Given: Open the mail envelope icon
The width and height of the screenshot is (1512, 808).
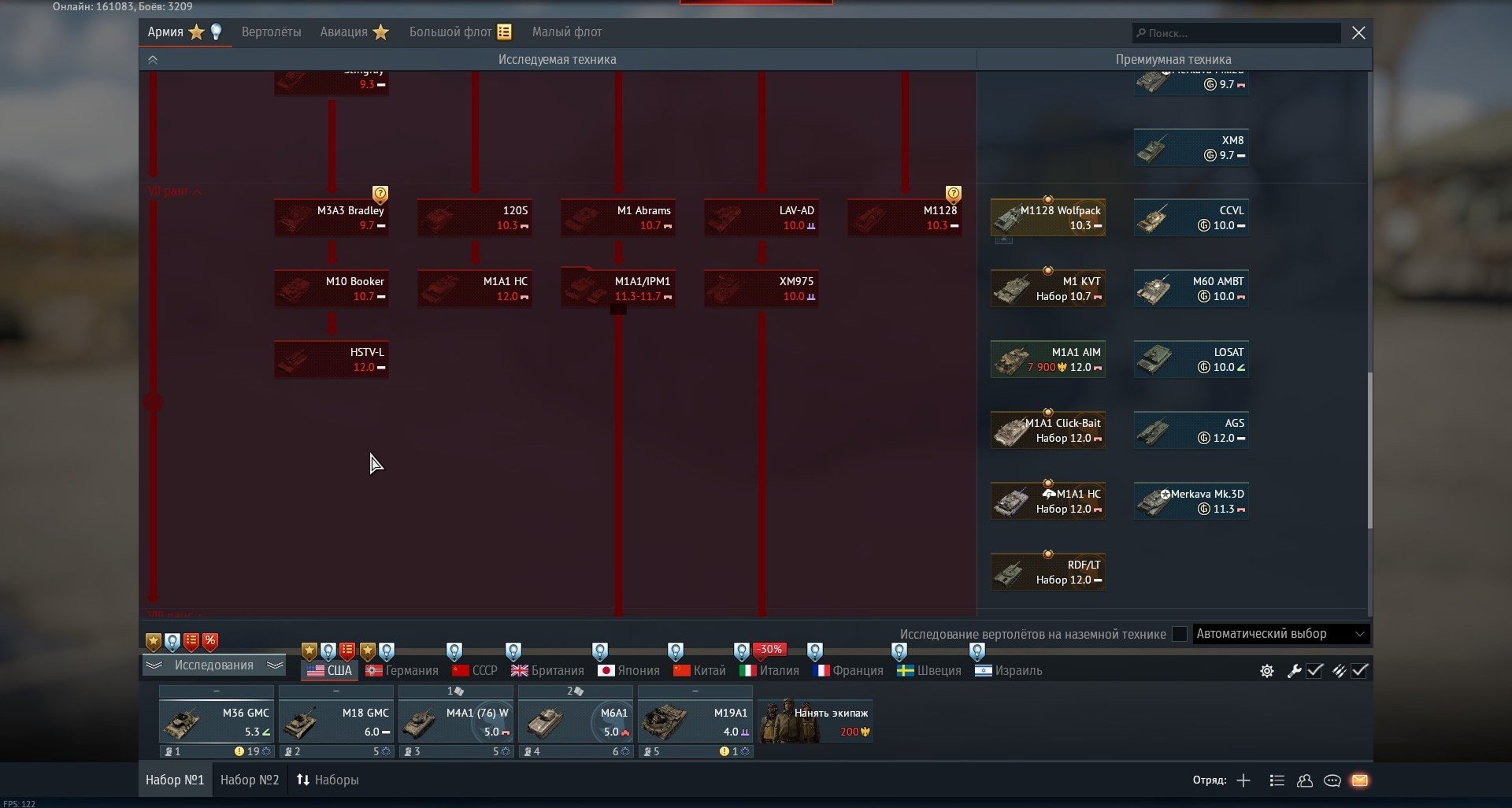Looking at the screenshot, I should pyautogui.click(x=1359, y=780).
